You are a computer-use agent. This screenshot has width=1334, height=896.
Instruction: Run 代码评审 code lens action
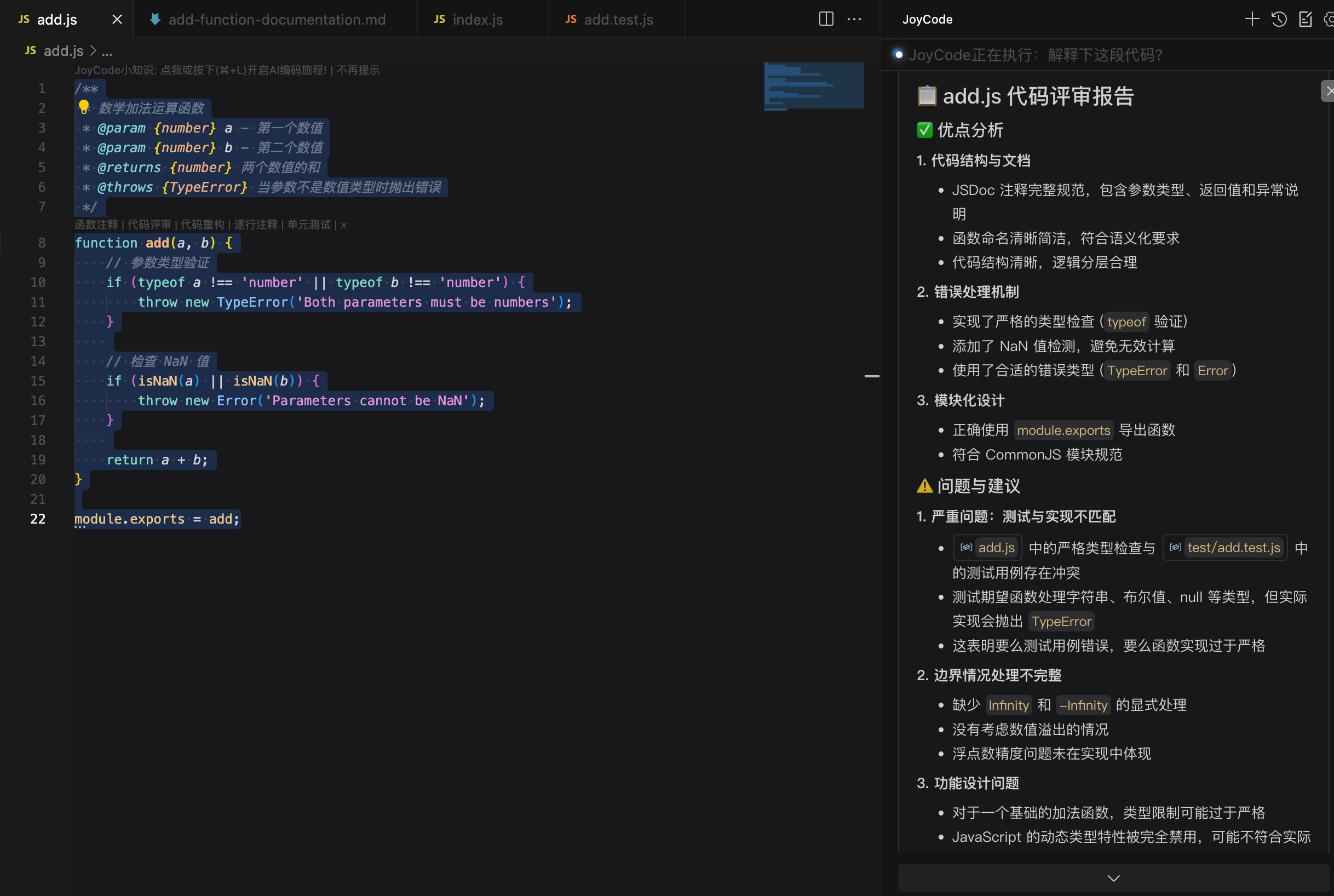(x=149, y=225)
